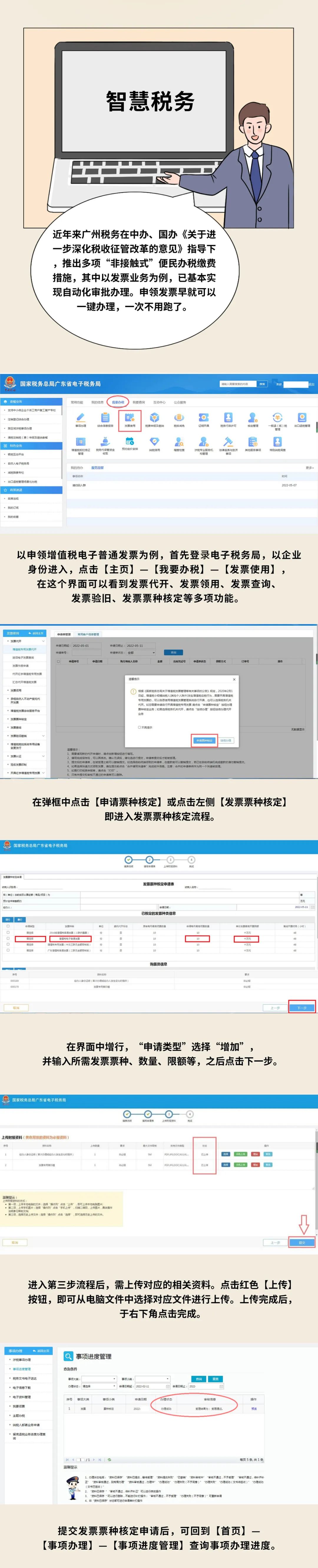Open the 事项大类 dropdown in 查询条件

[x=99, y=1379]
